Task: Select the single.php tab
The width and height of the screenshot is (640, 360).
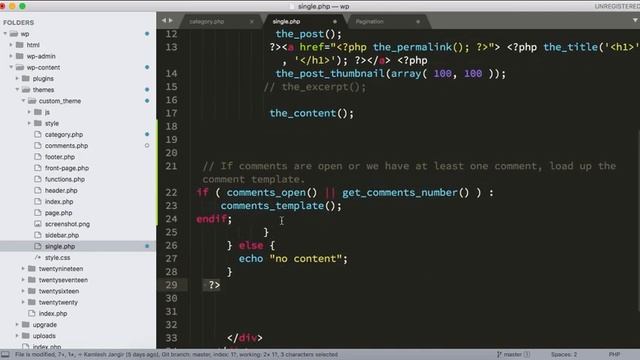Action: [286, 21]
